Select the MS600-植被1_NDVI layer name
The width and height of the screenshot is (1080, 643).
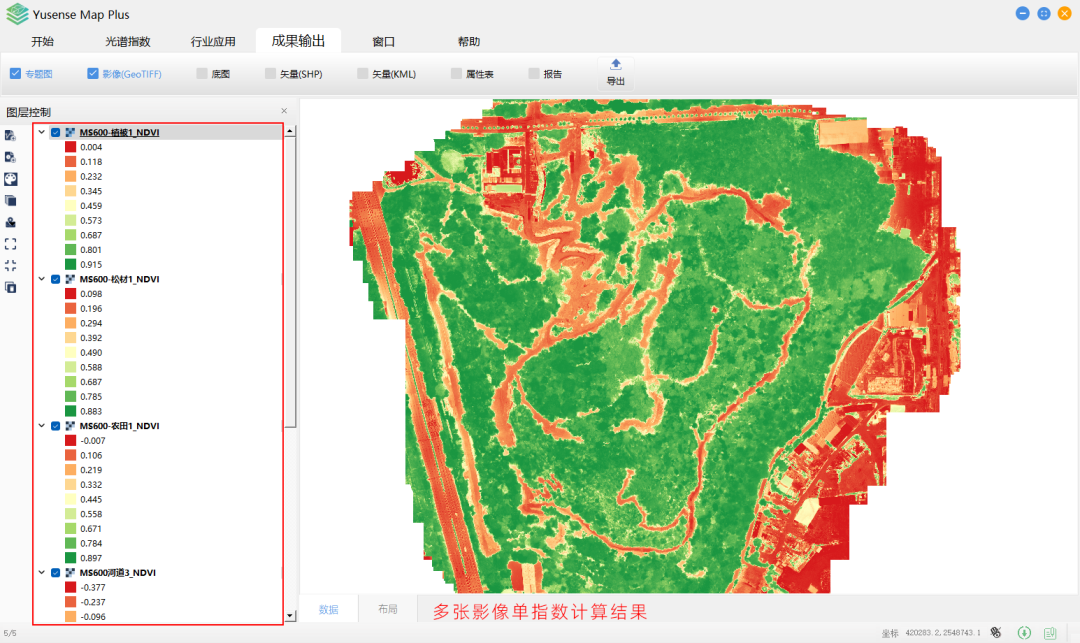tap(119, 132)
